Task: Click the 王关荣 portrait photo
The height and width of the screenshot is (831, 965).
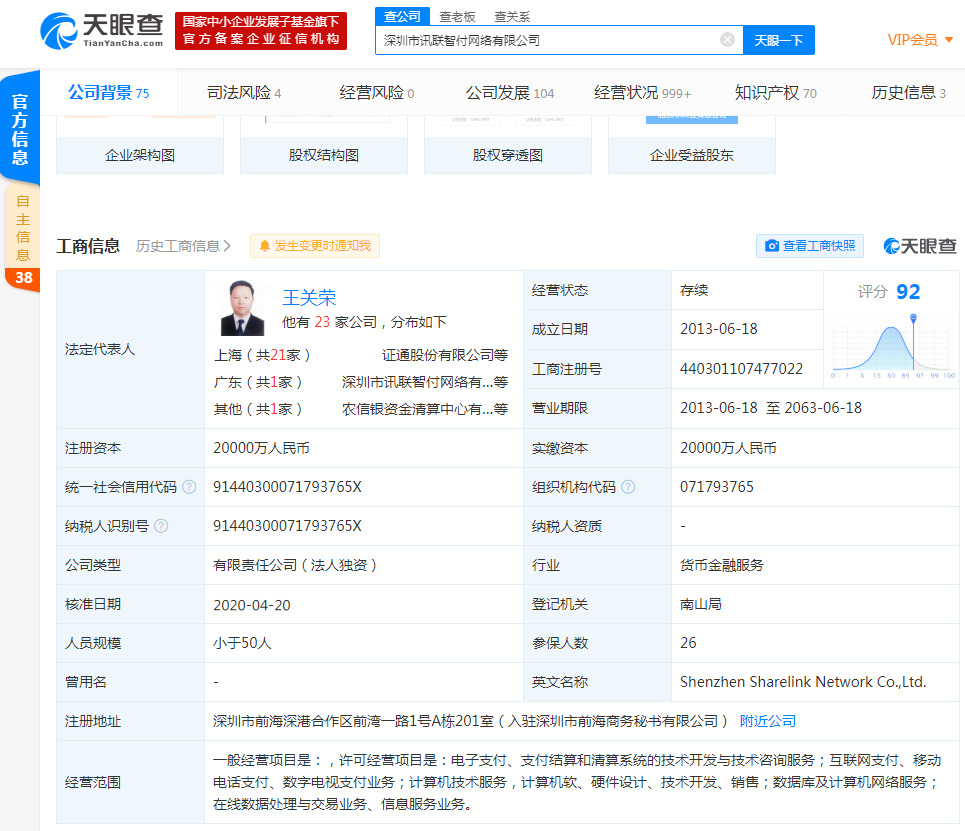Action: click(242, 308)
